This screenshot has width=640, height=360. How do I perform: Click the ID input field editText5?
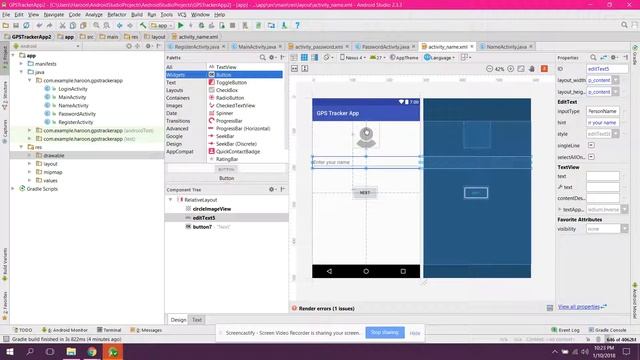coord(607,69)
